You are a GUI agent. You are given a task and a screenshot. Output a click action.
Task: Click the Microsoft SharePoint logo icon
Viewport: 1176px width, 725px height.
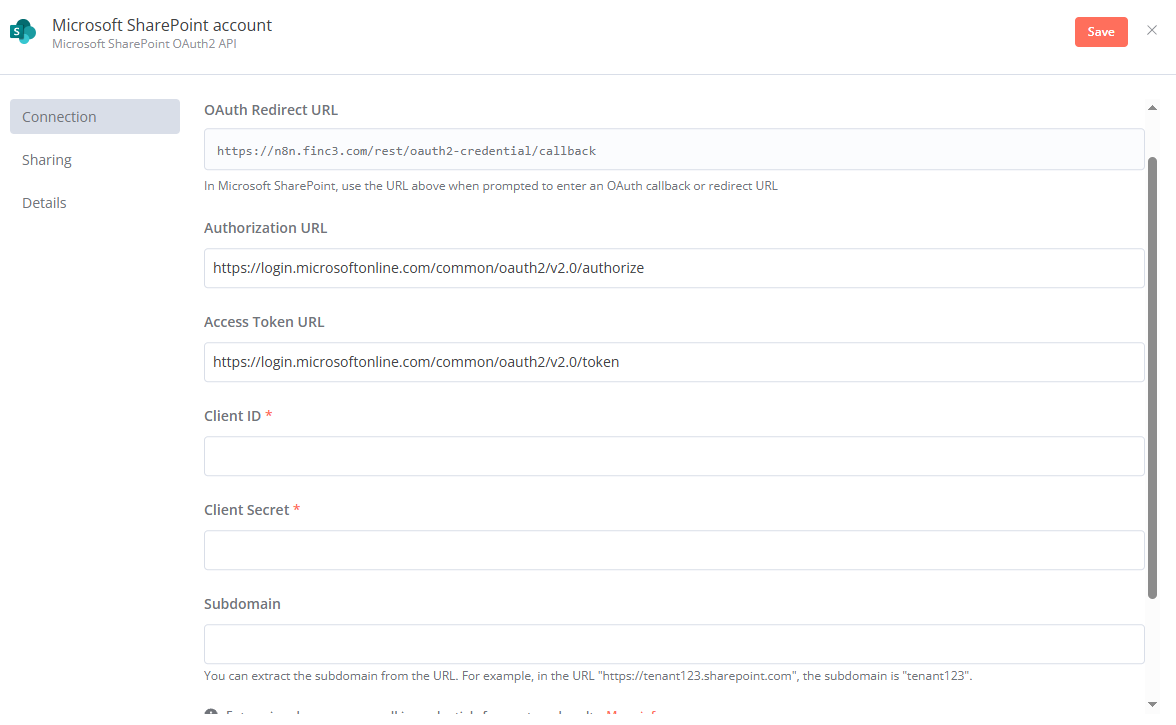point(22,31)
